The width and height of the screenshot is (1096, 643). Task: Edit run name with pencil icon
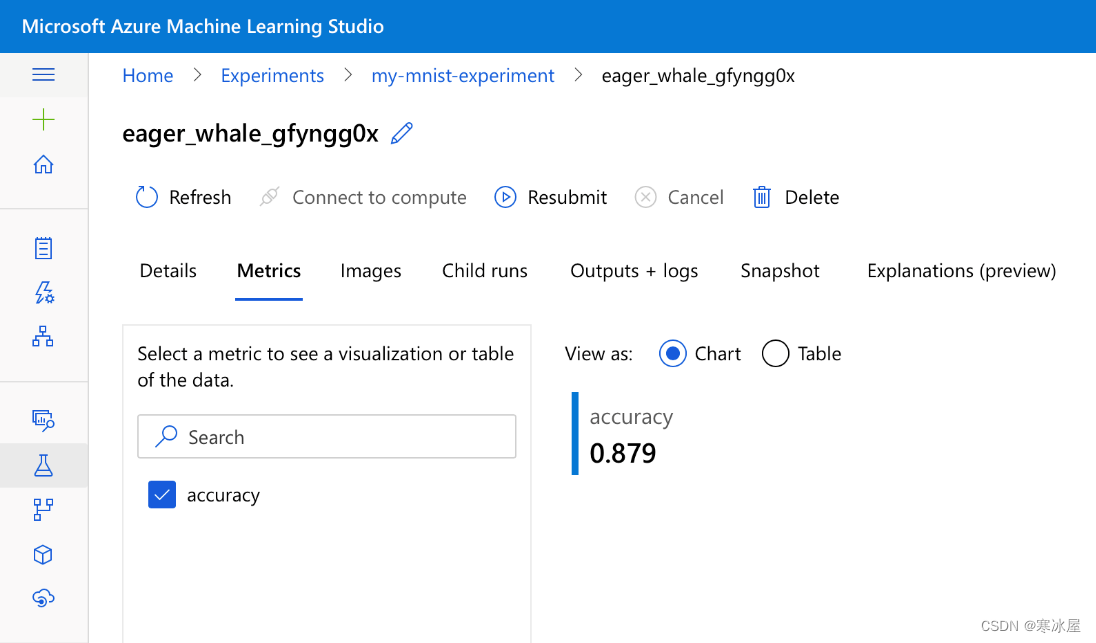[402, 133]
